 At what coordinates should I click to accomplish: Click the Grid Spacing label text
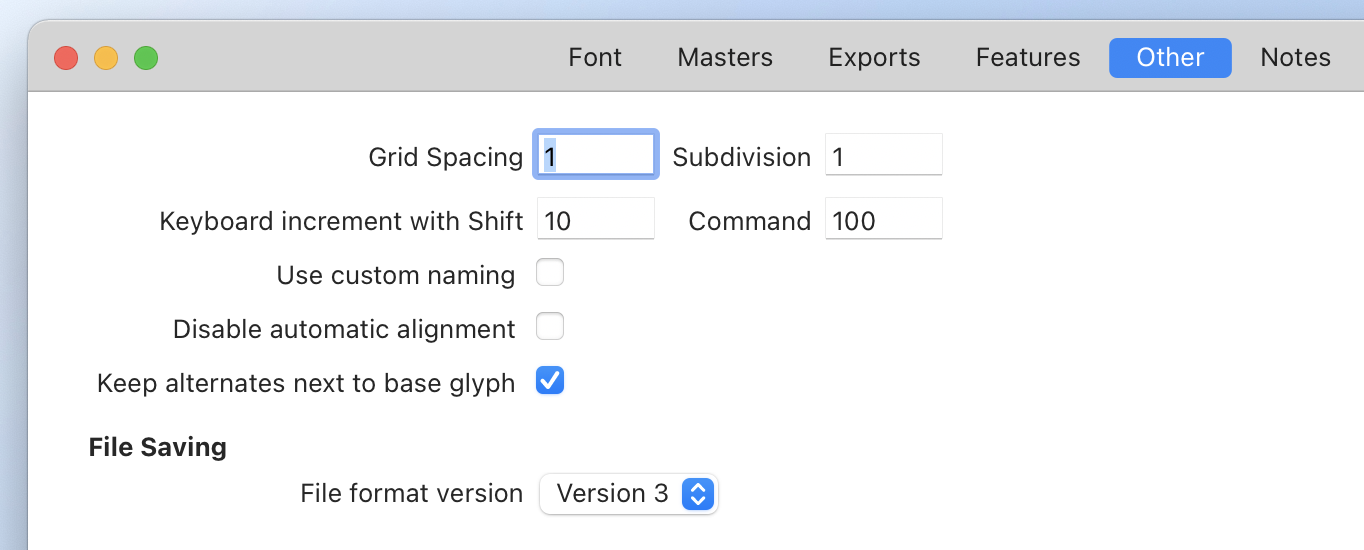tap(446, 157)
